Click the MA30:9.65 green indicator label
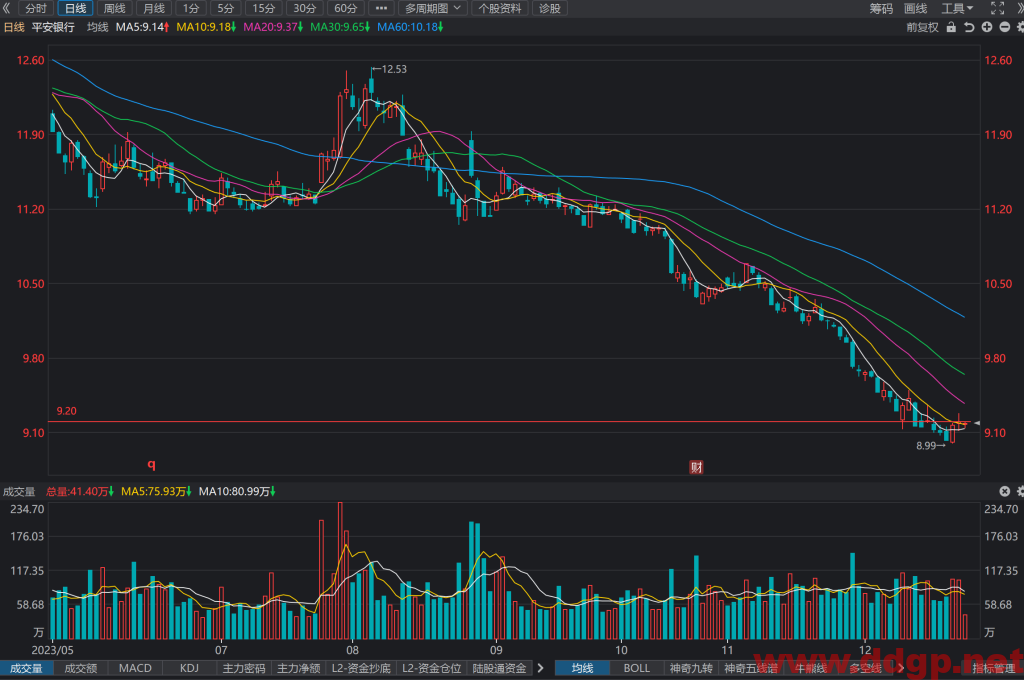 click(340, 27)
